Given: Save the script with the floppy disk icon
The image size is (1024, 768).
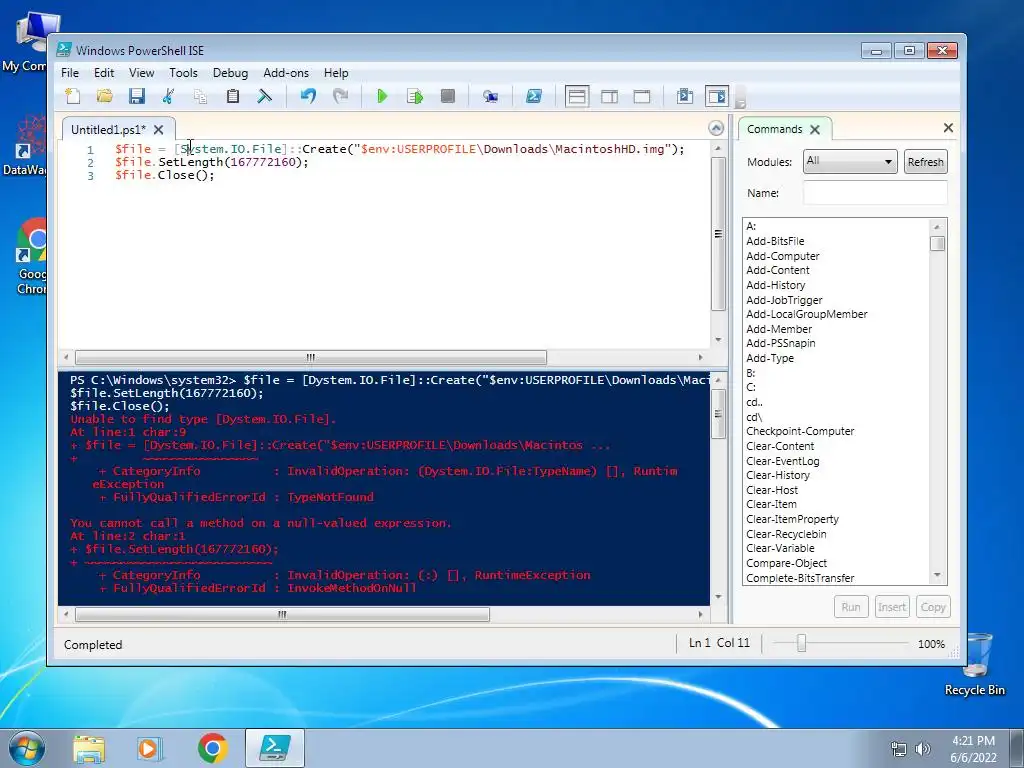Looking at the screenshot, I should click(x=136, y=97).
